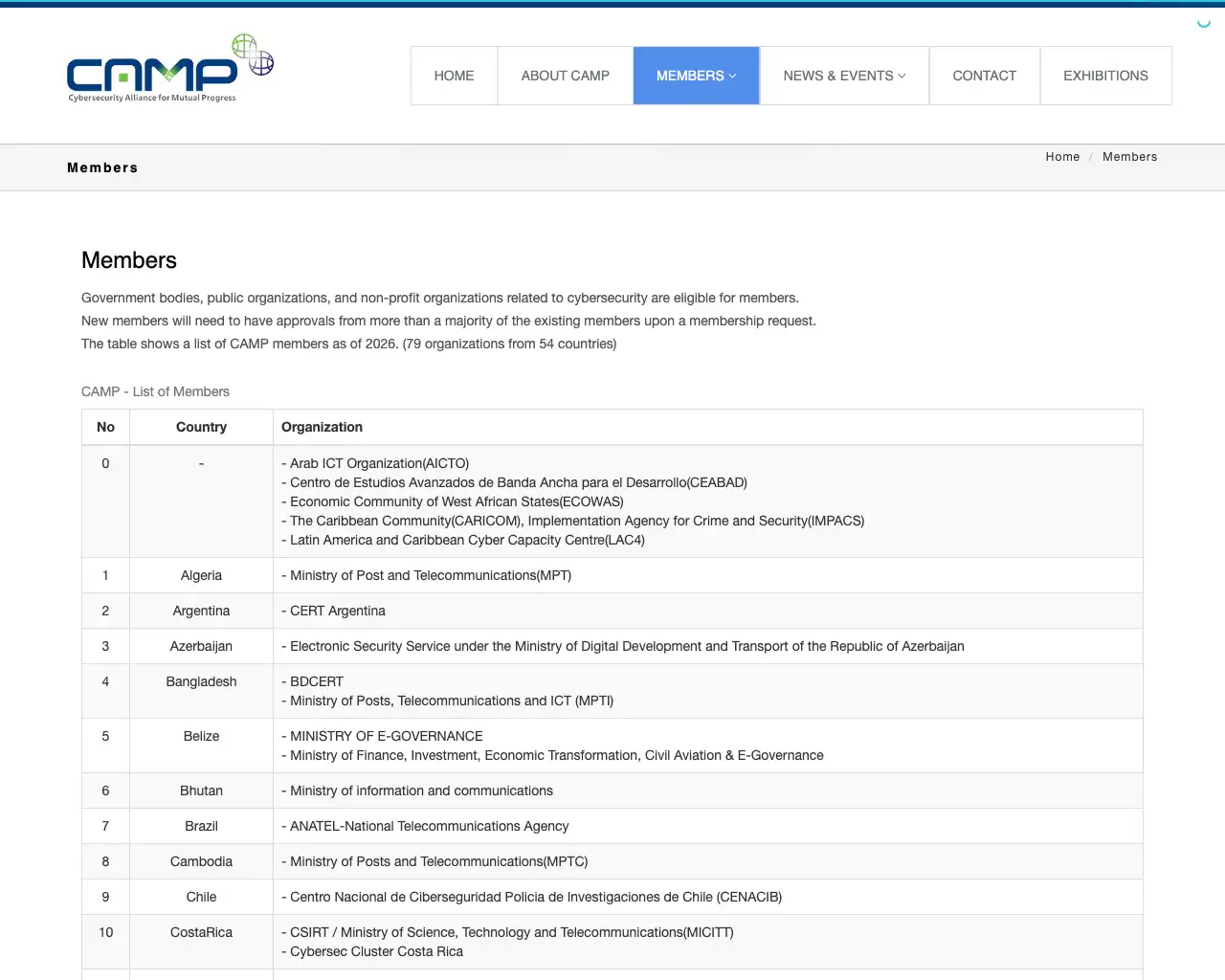Click the Members breadcrumb item
The image size is (1225, 980).
pyautogui.click(x=1129, y=157)
